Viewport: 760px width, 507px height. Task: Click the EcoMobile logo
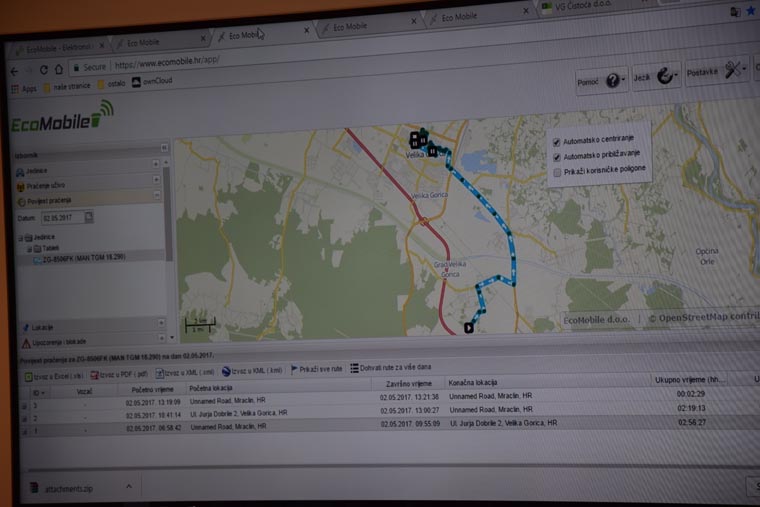(x=62, y=116)
